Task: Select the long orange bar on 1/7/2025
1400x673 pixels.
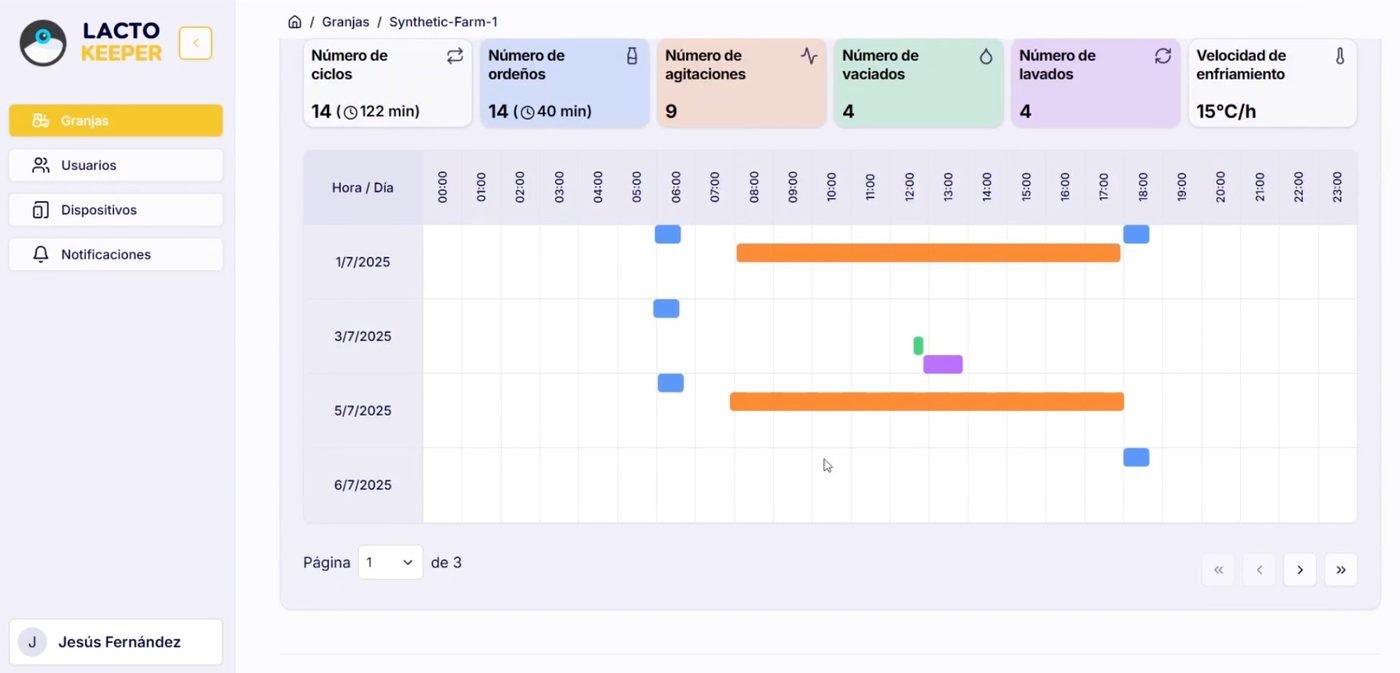Action: [x=927, y=252]
